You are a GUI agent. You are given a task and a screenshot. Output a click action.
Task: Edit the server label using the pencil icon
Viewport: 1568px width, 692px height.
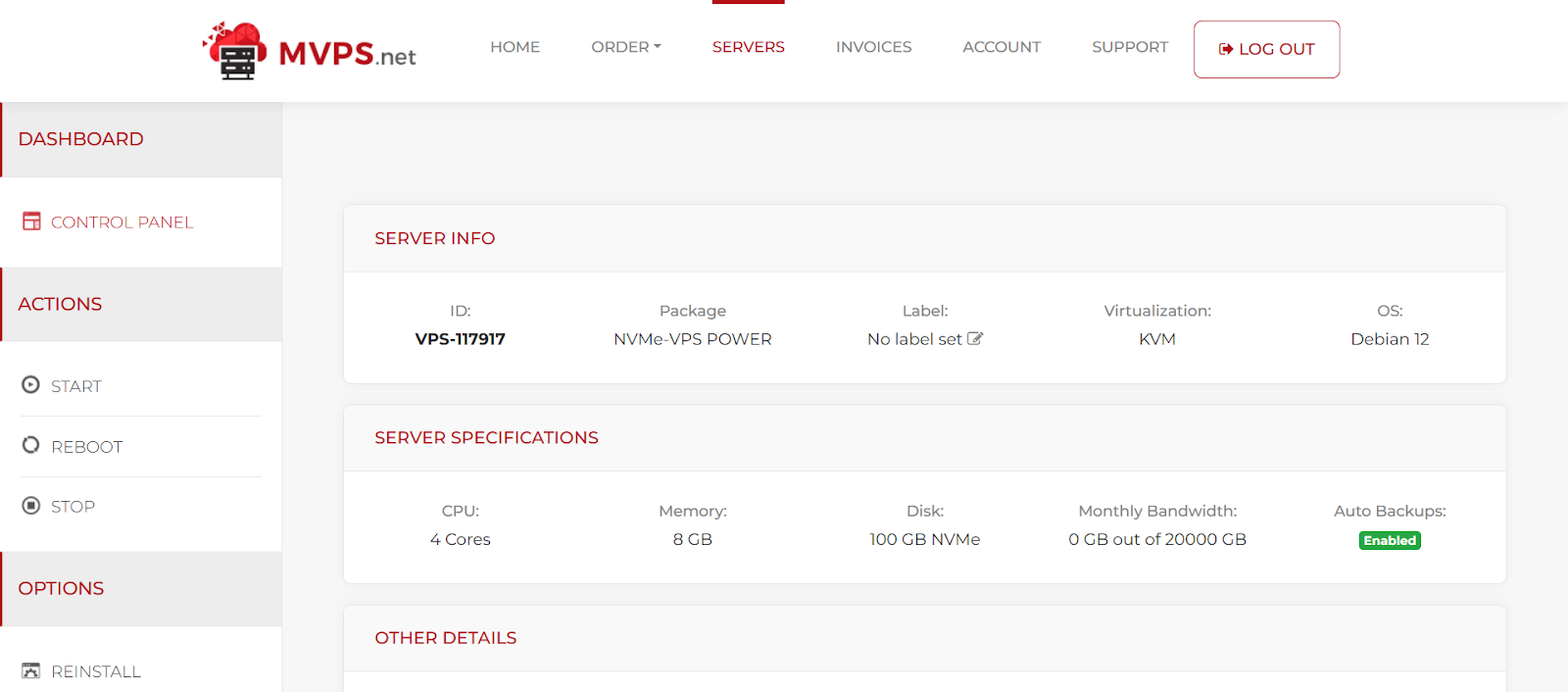[975, 338]
